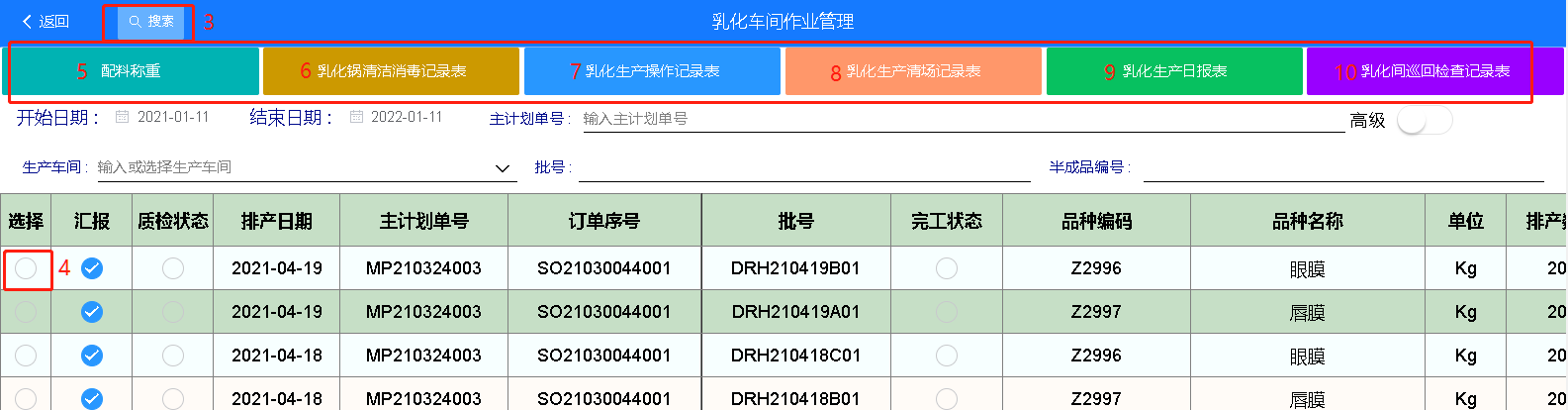The width and height of the screenshot is (1568, 410).
Task: Click the 批号 filter input field
Action: coord(803,167)
